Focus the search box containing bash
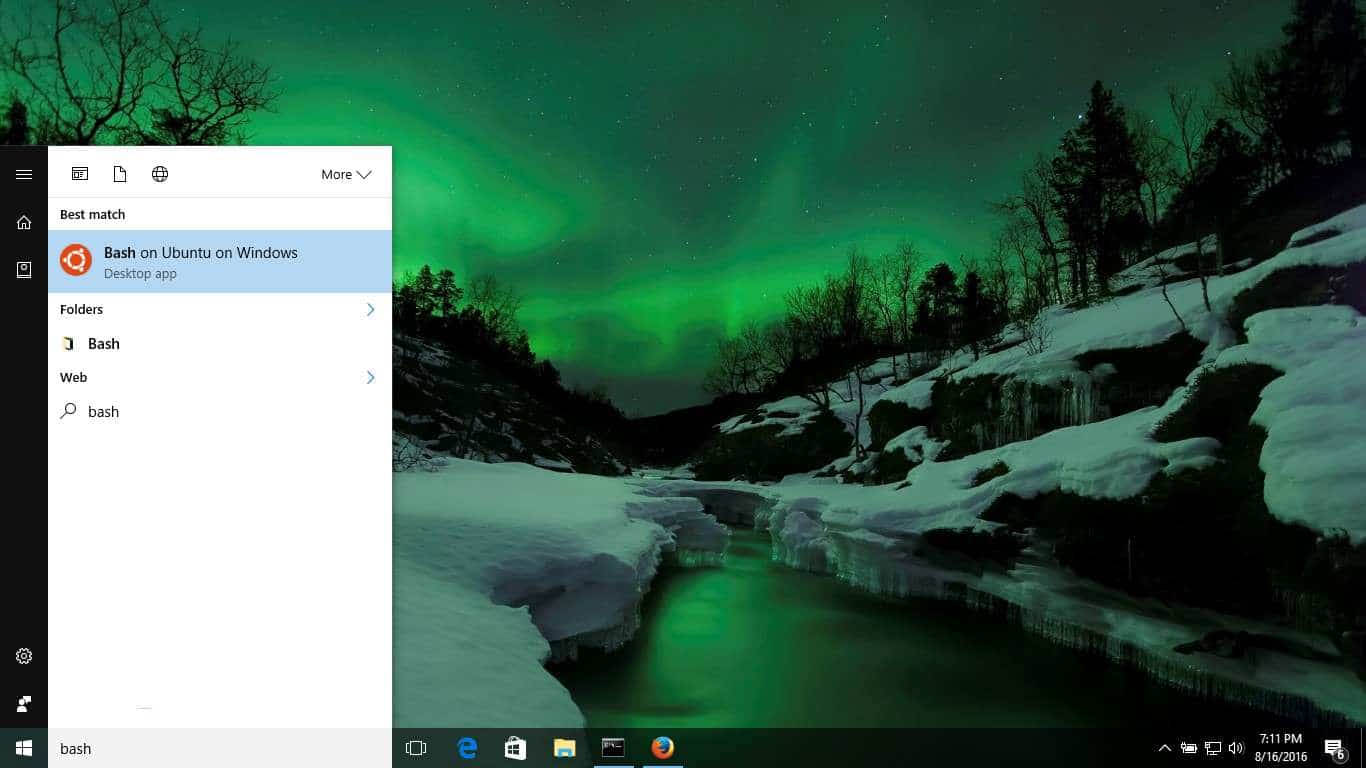 [x=220, y=748]
